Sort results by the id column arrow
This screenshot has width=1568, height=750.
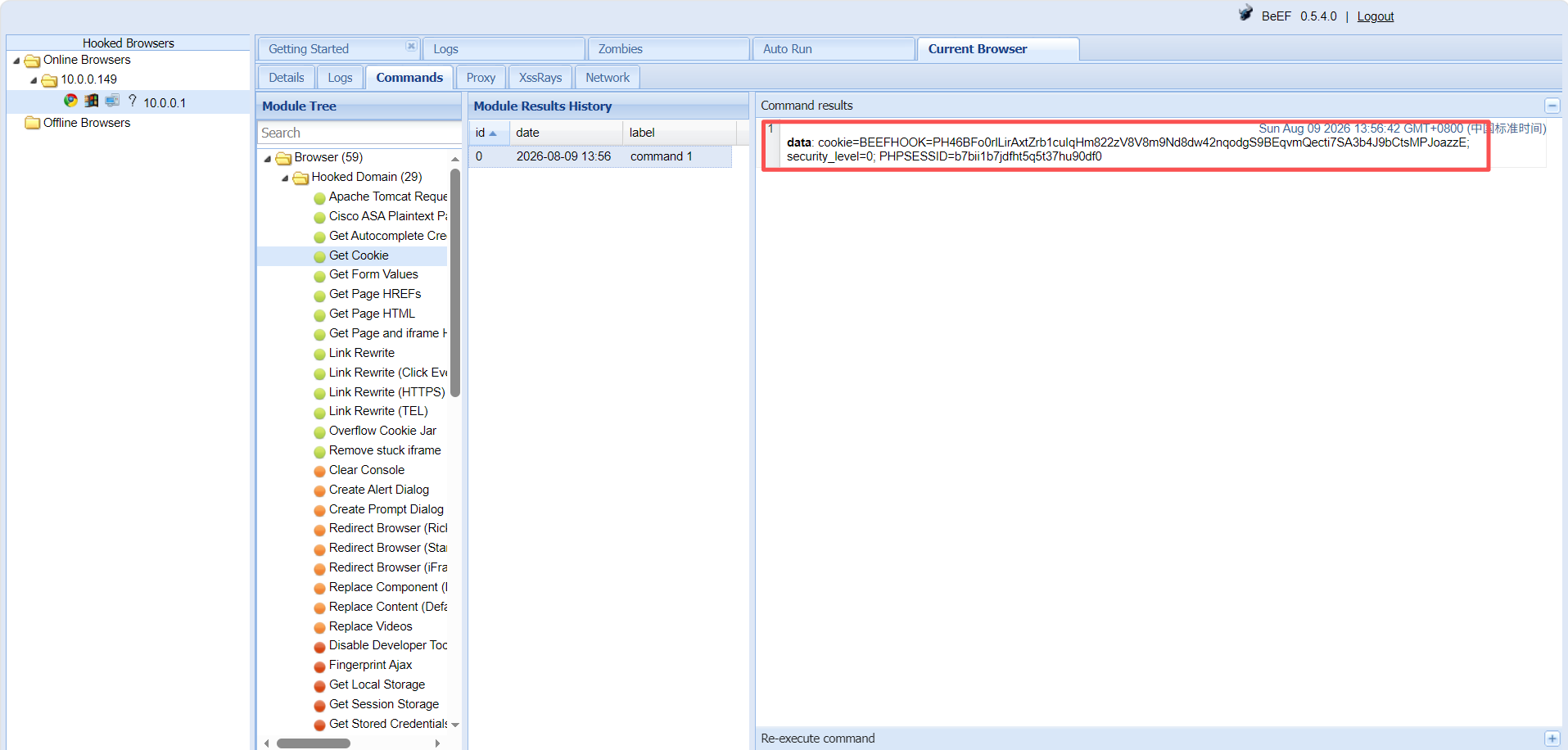[493, 133]
